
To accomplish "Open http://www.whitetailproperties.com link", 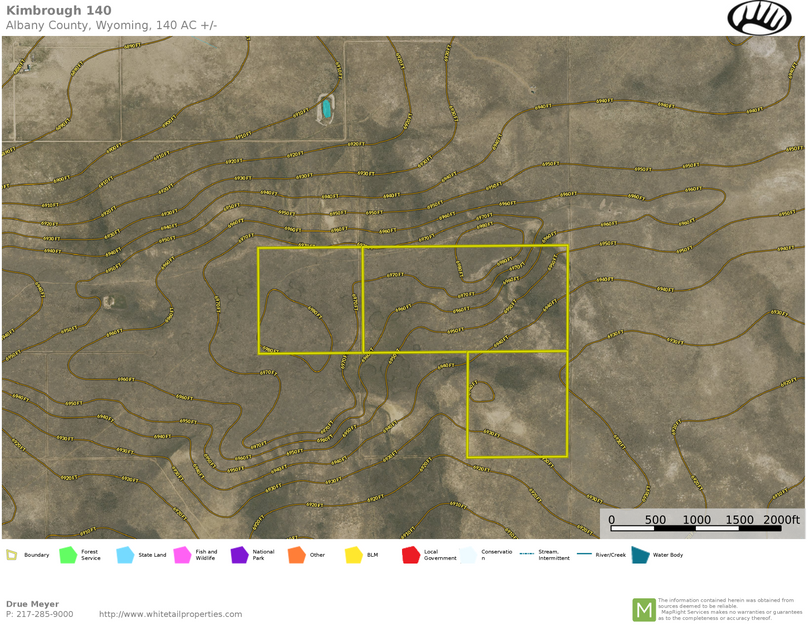I will pos(170,613).
